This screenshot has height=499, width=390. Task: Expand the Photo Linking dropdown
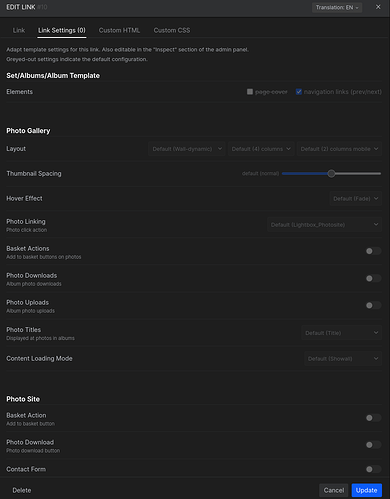point(324,225)
